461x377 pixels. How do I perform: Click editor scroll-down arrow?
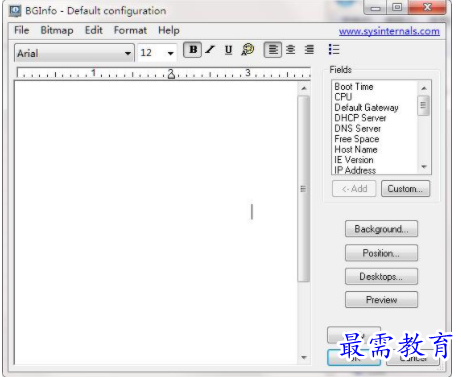(304, 358)
